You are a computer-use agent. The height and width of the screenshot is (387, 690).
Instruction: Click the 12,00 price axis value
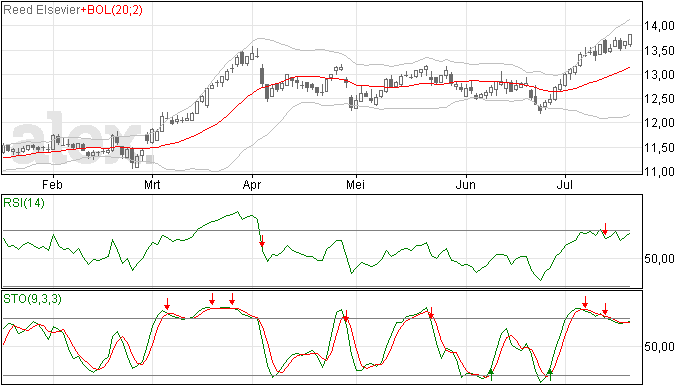pos(659,123)
